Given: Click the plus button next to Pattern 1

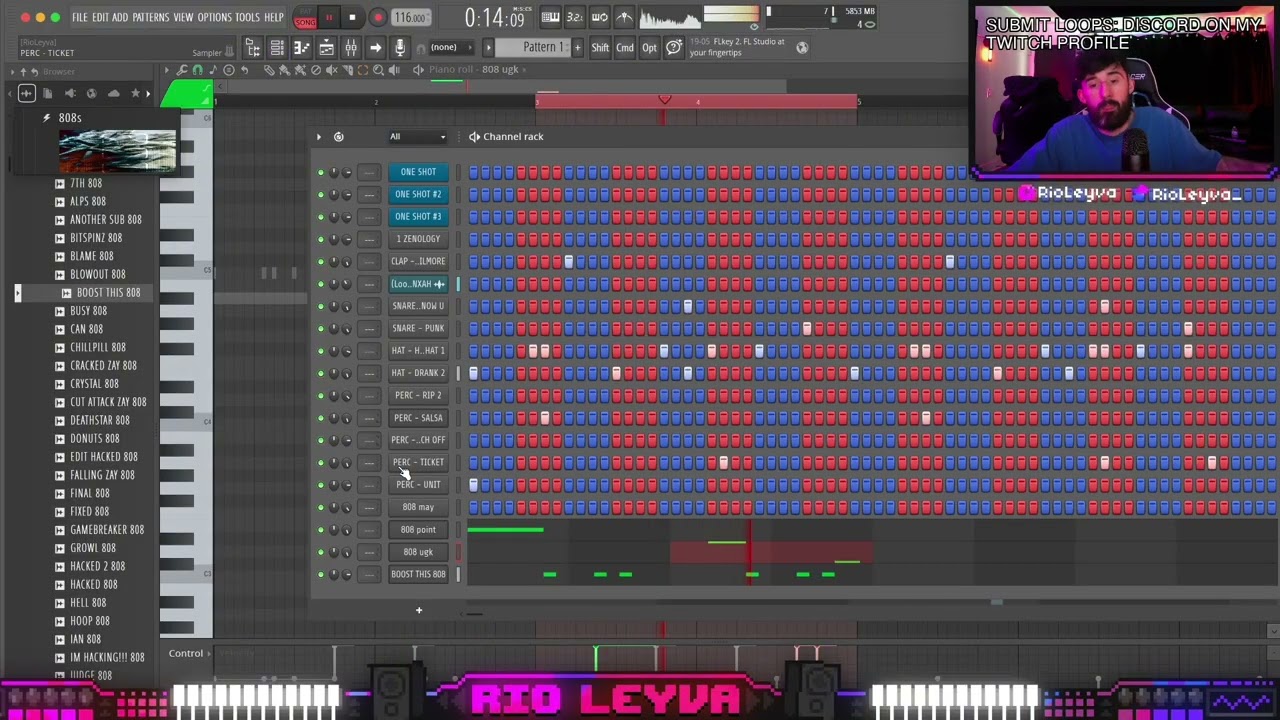Looking at the screenshot, I should pyautogui.click(x=578, y=47).
